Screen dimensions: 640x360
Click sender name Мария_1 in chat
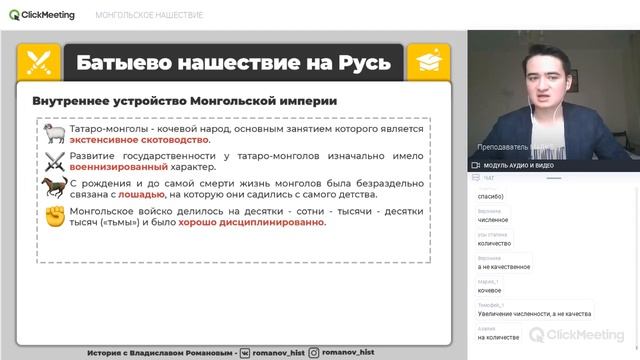point(488,282)
